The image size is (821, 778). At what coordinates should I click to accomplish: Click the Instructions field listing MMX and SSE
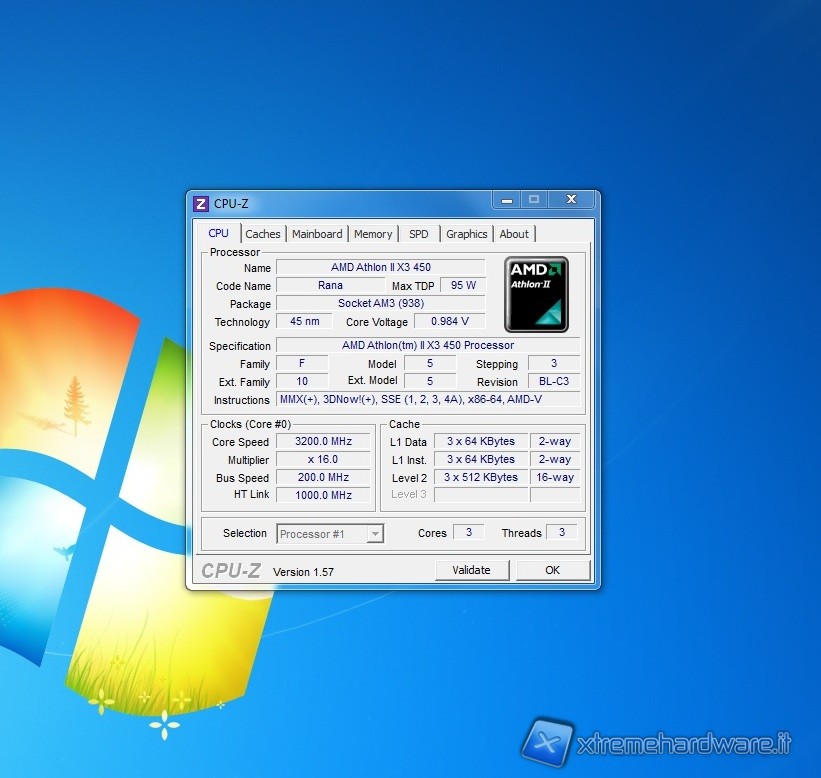(427, 400)
